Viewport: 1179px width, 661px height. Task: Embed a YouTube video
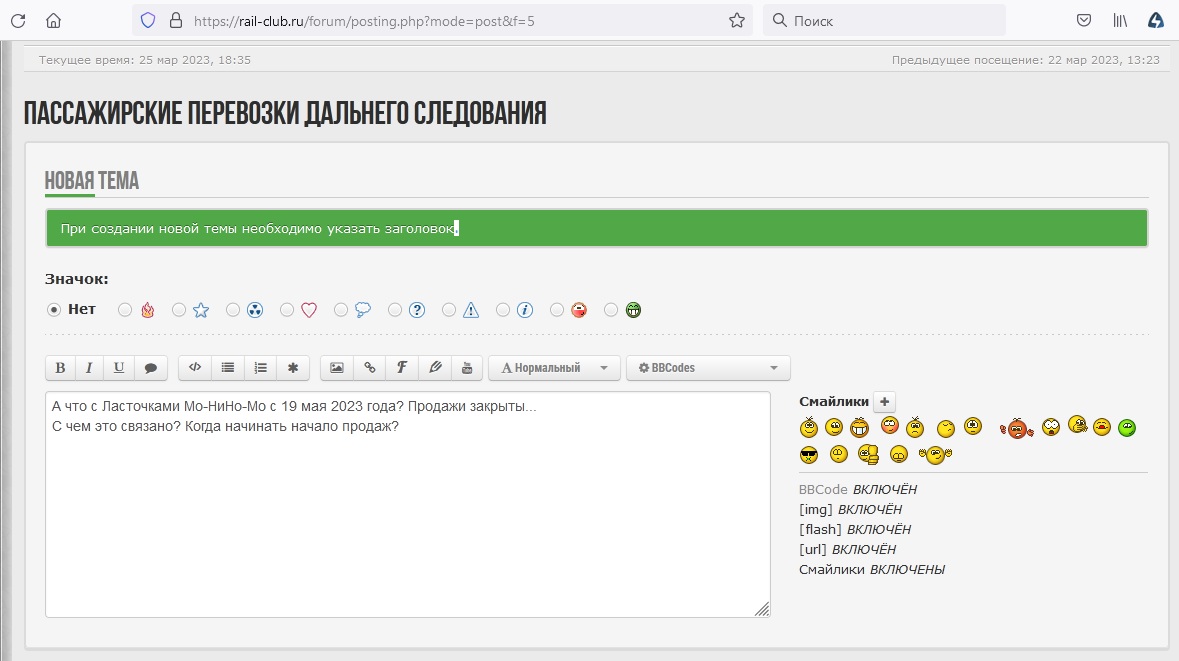[466, 368]
